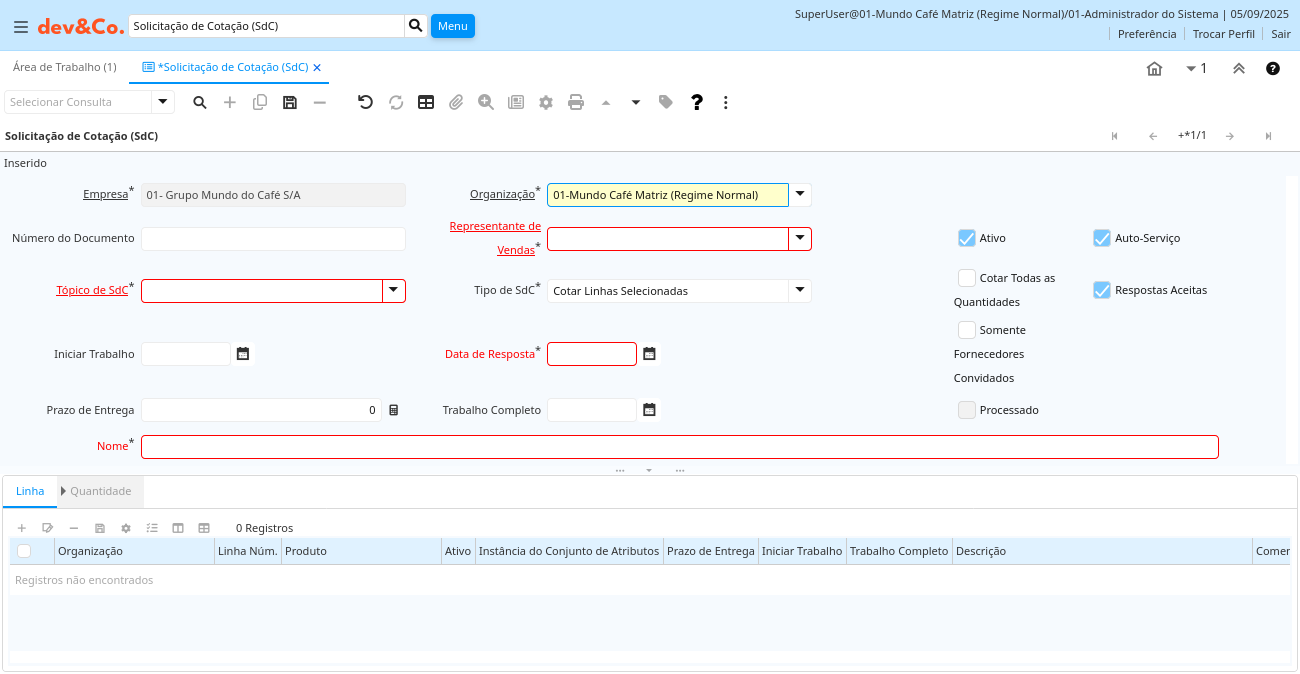Click the Help question mark toolbar icon
Image resolution: width=1300 pixels, height=674 pixels.
click(x=697, y=102)
